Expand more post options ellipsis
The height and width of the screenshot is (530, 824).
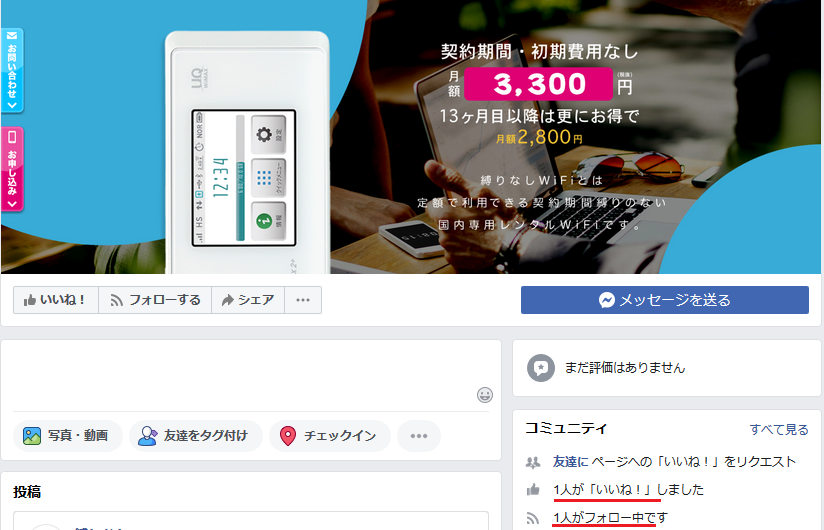pos(419,435)
